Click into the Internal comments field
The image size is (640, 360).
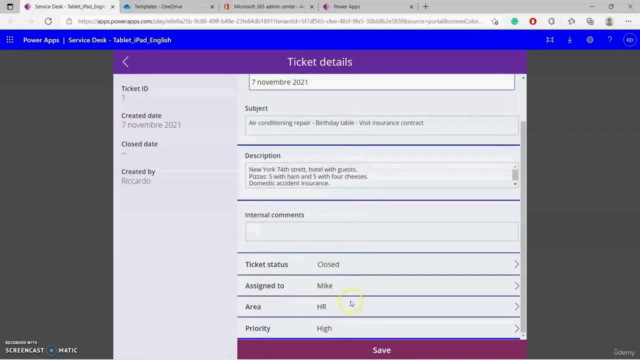382,231
